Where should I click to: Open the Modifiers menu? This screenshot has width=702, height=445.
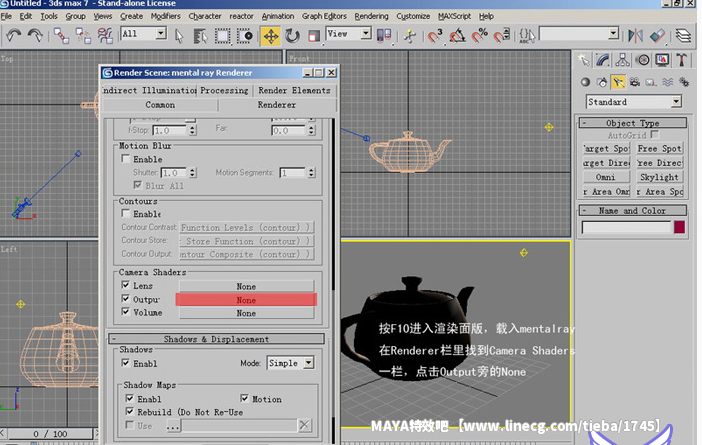click(x=165, y=16)
